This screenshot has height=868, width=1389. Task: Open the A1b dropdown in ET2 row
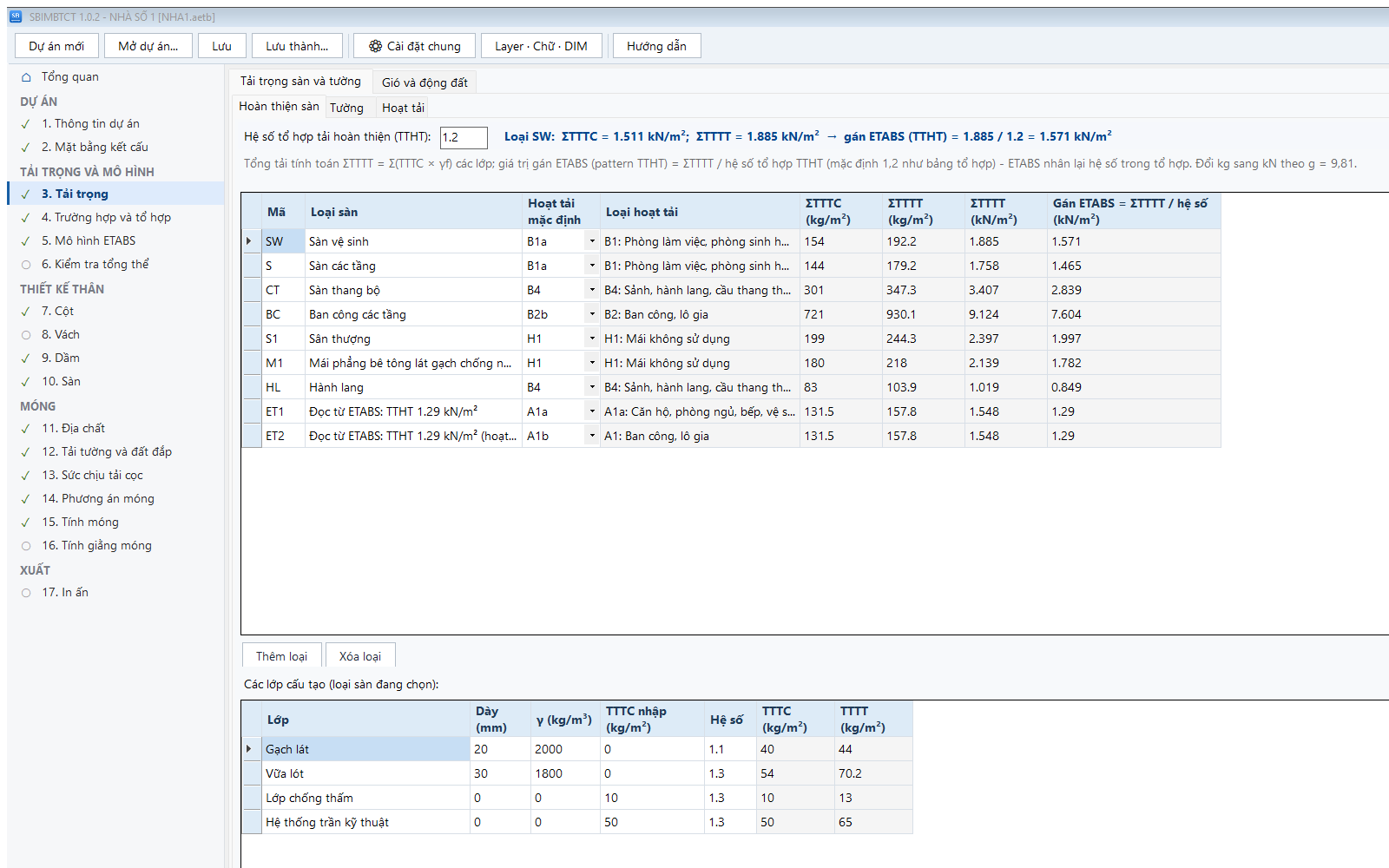(x=592, y=436)
